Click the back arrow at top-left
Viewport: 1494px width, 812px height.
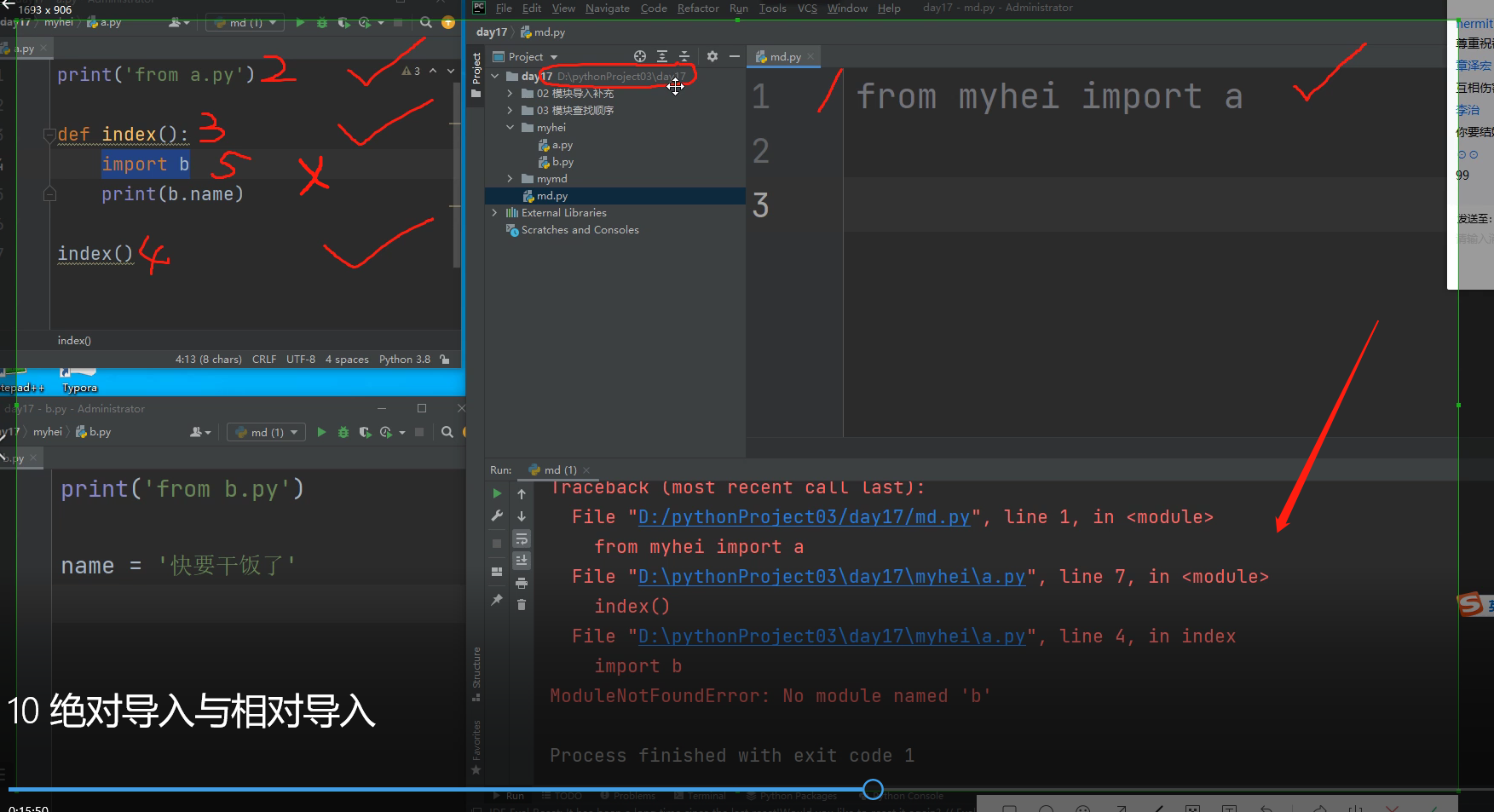click(x=8, y=6)
